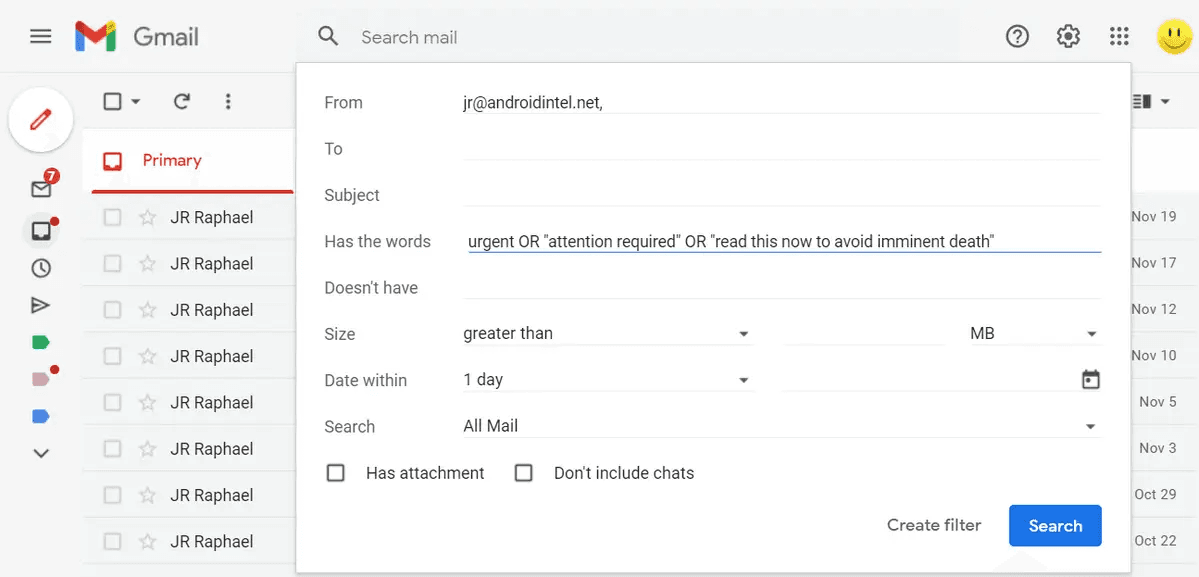Enable the Has attachment checkbox
The image size is (1199, 577).
click(335, 472)
